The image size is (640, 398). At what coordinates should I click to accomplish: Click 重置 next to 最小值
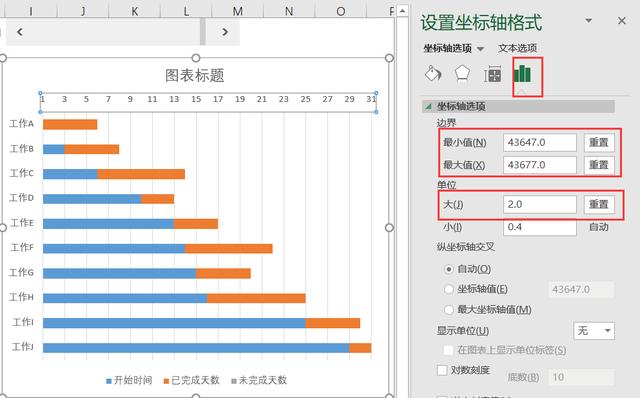[599, 142]
